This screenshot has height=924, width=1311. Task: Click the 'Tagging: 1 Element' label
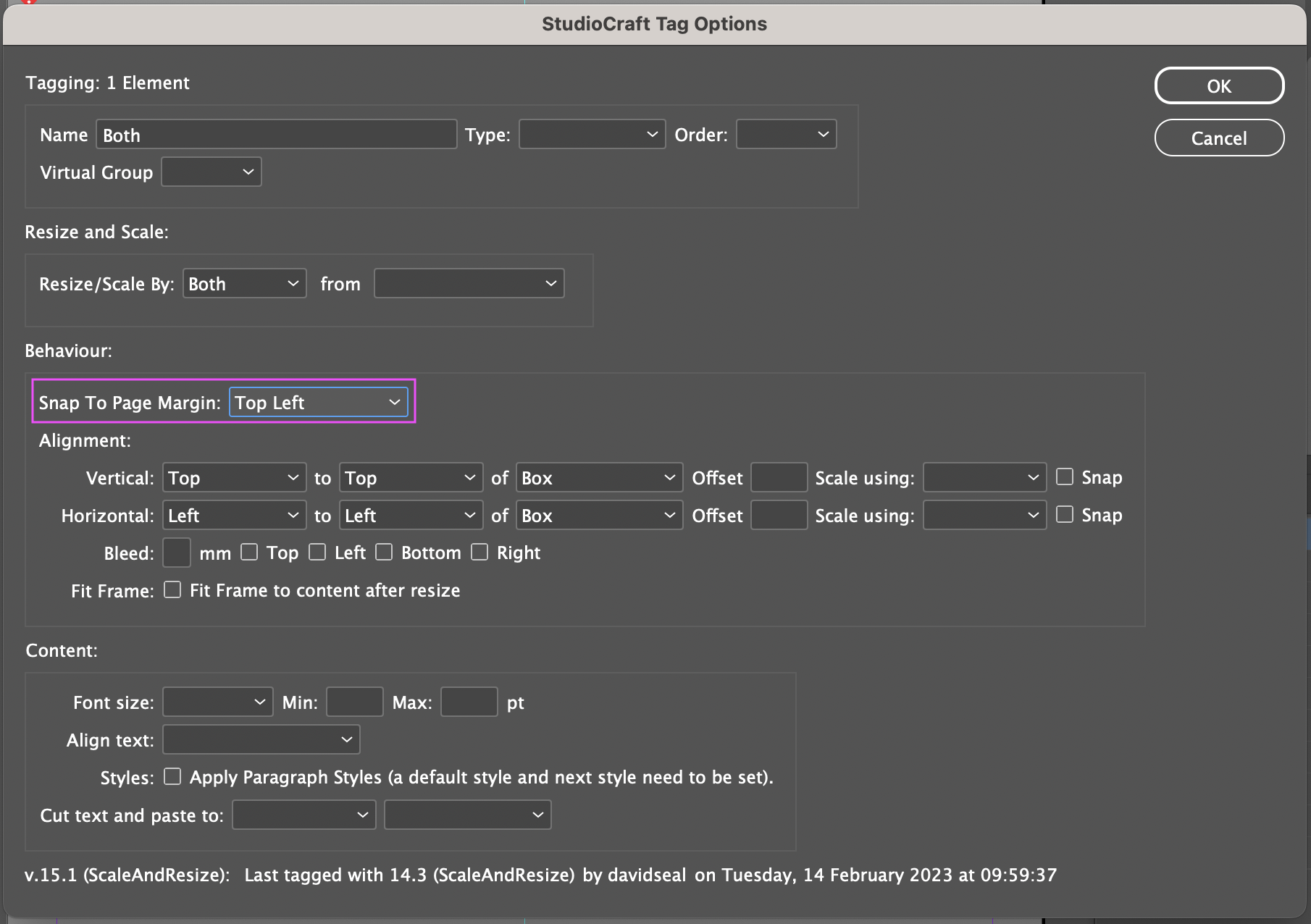pos(107,83)
